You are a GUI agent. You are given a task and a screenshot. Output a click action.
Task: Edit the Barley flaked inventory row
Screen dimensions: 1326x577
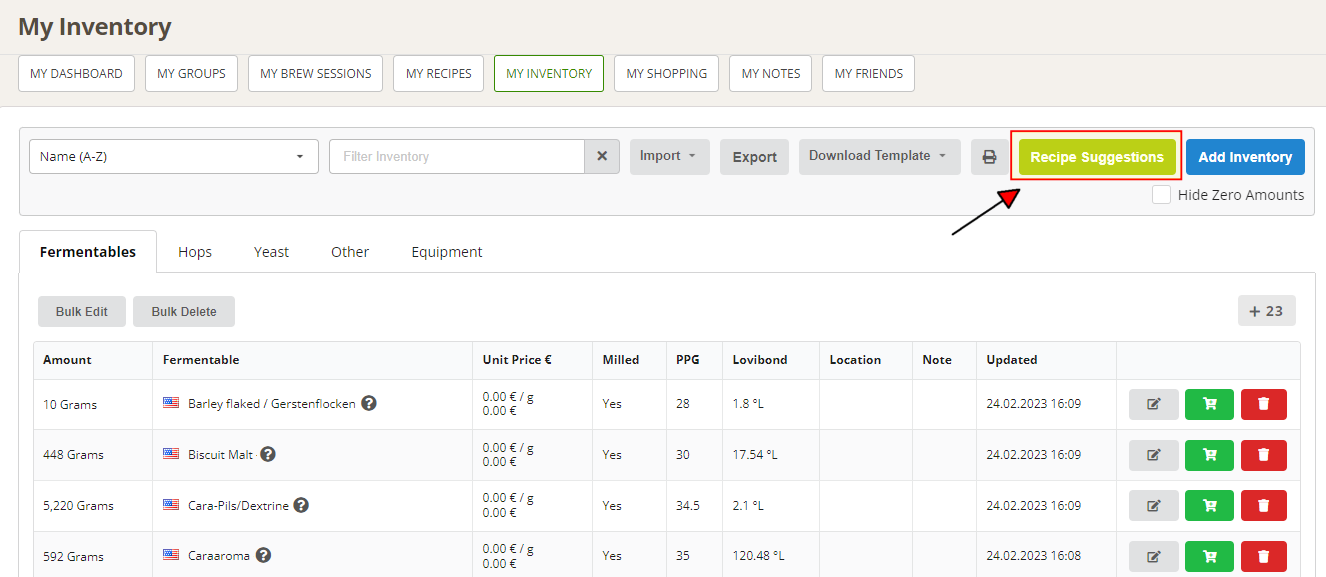(1154, 404)
